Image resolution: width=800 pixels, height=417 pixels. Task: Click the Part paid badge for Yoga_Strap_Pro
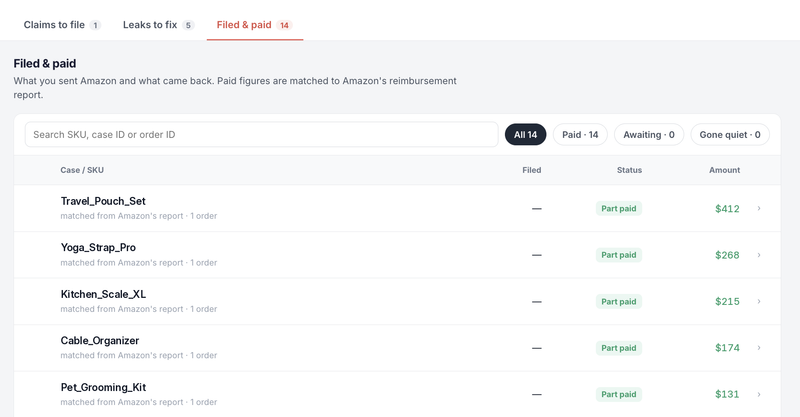pyautogui.click(x=618, y=255)
